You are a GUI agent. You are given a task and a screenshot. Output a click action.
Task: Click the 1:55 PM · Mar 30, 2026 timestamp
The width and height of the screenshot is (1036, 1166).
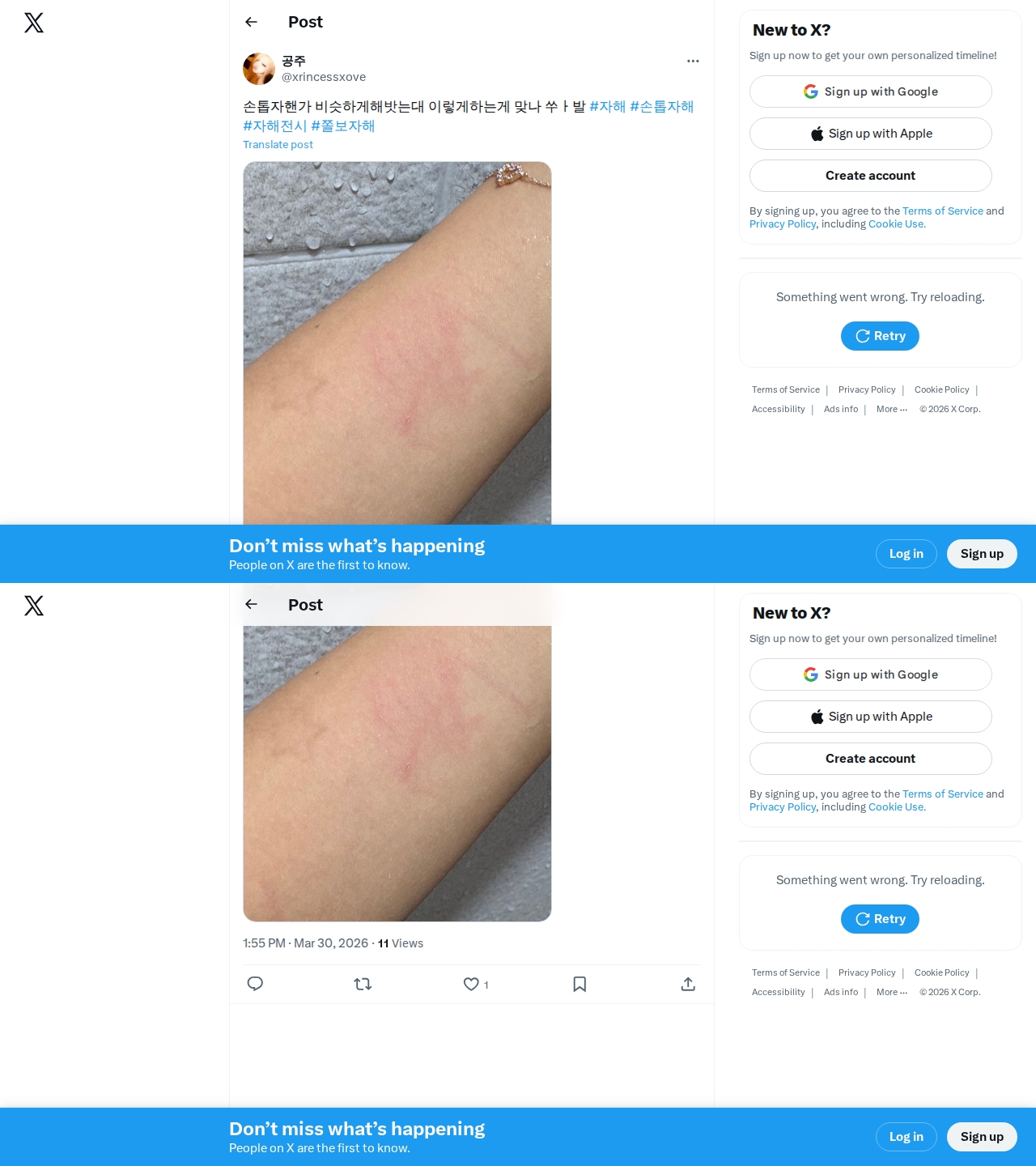pos(305,943)
